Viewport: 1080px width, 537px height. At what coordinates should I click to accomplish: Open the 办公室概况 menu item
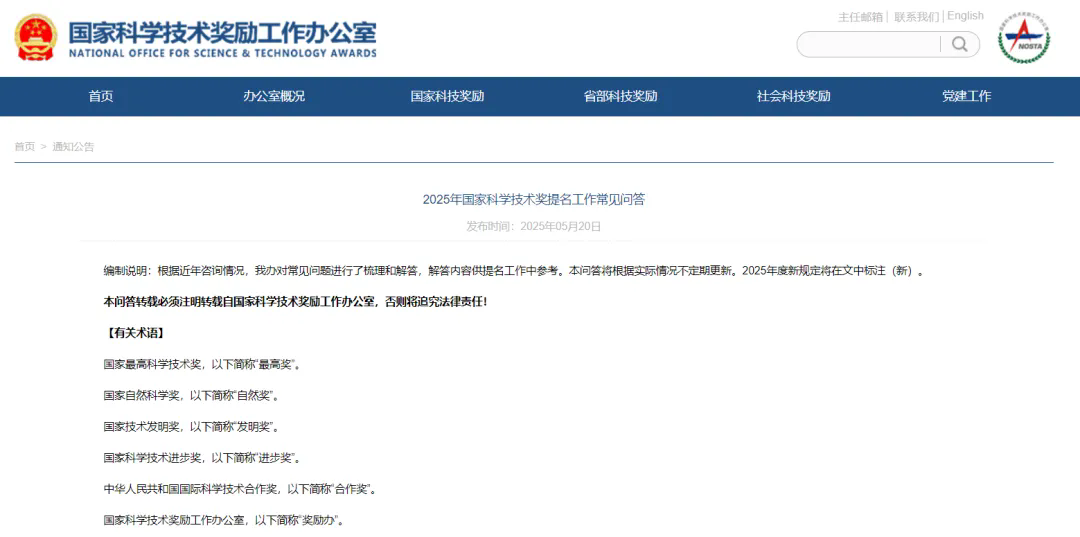pyautogui.click(x=274, y=96)
